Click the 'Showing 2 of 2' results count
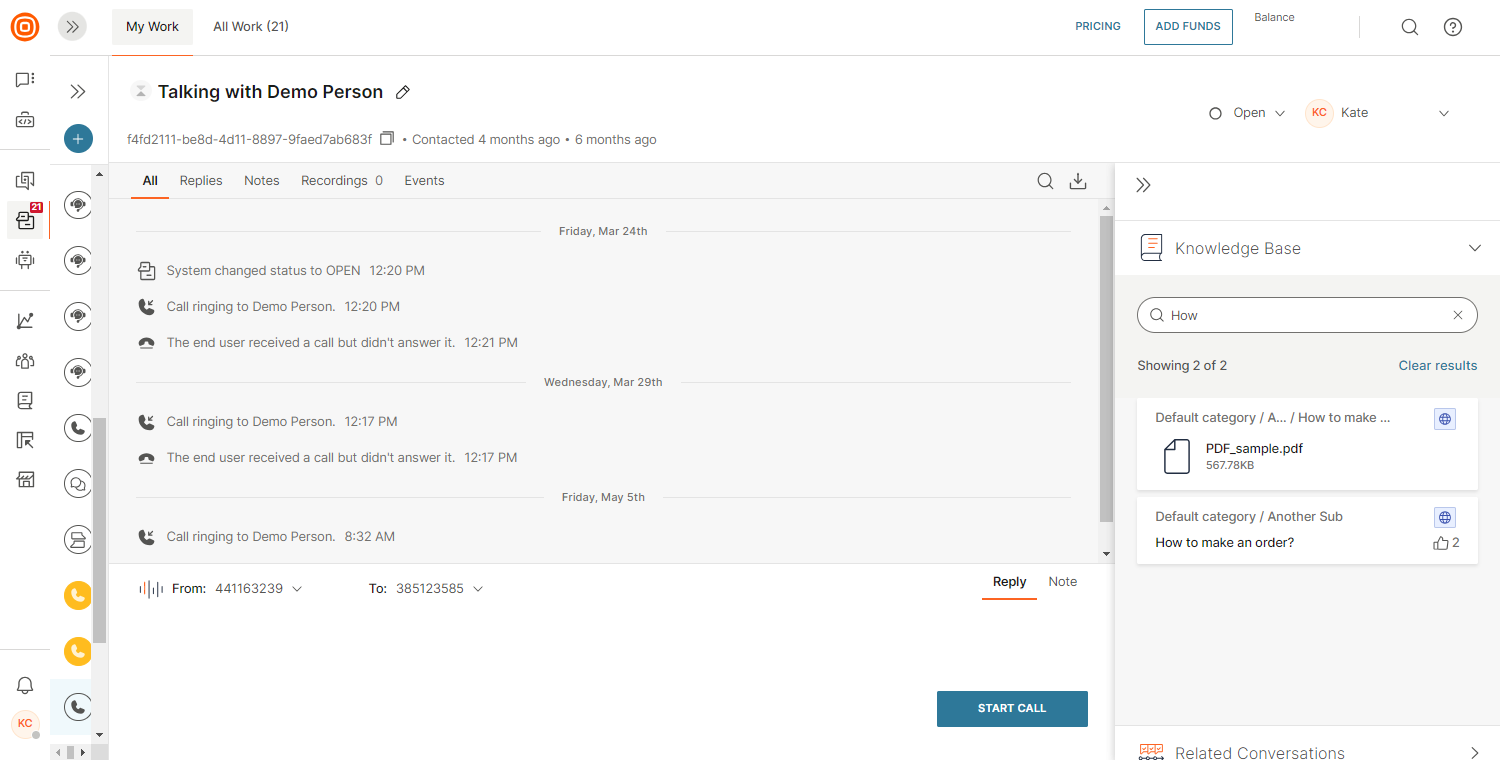 pos(1182,366)
